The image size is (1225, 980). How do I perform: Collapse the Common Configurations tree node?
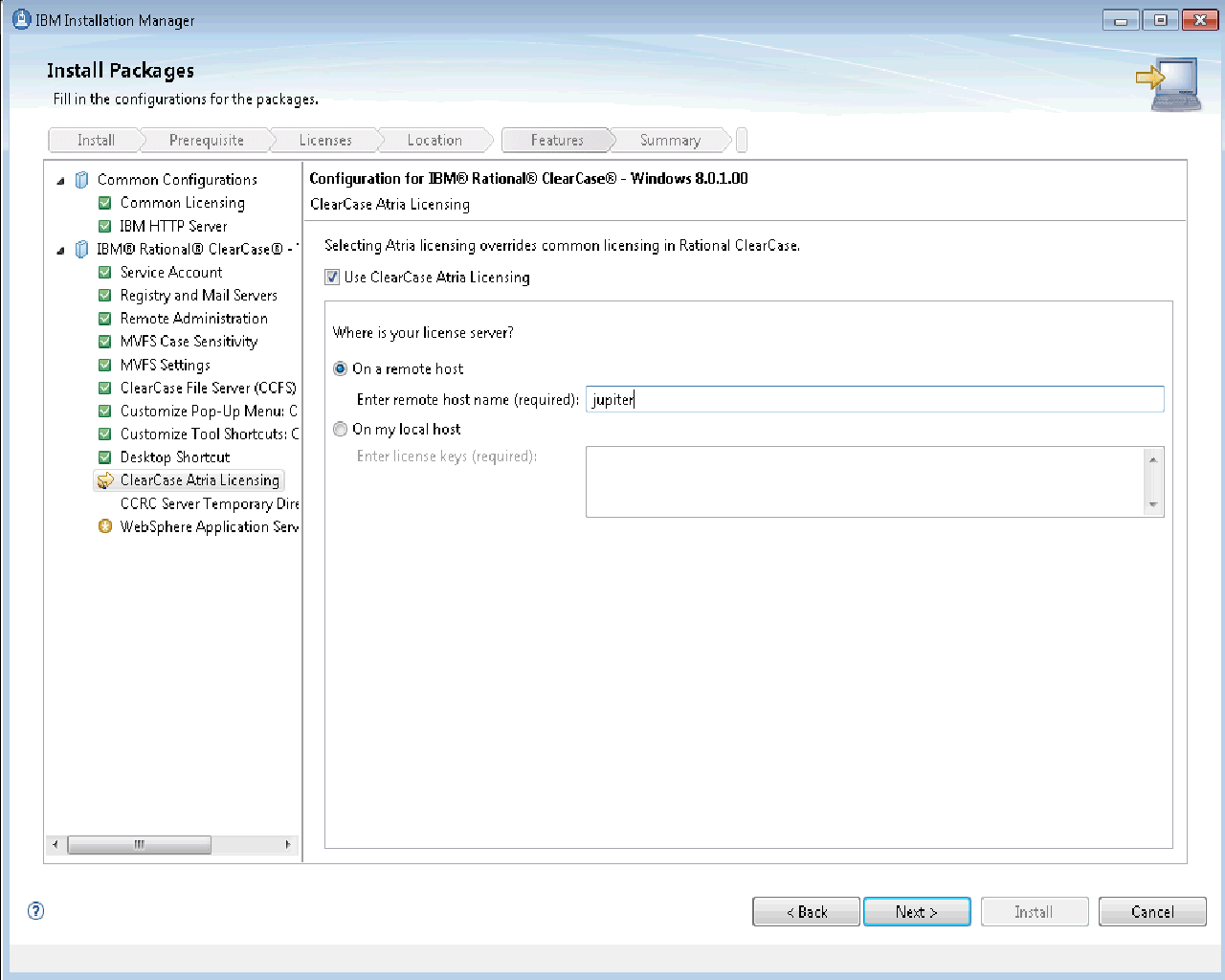pos(60,181)
